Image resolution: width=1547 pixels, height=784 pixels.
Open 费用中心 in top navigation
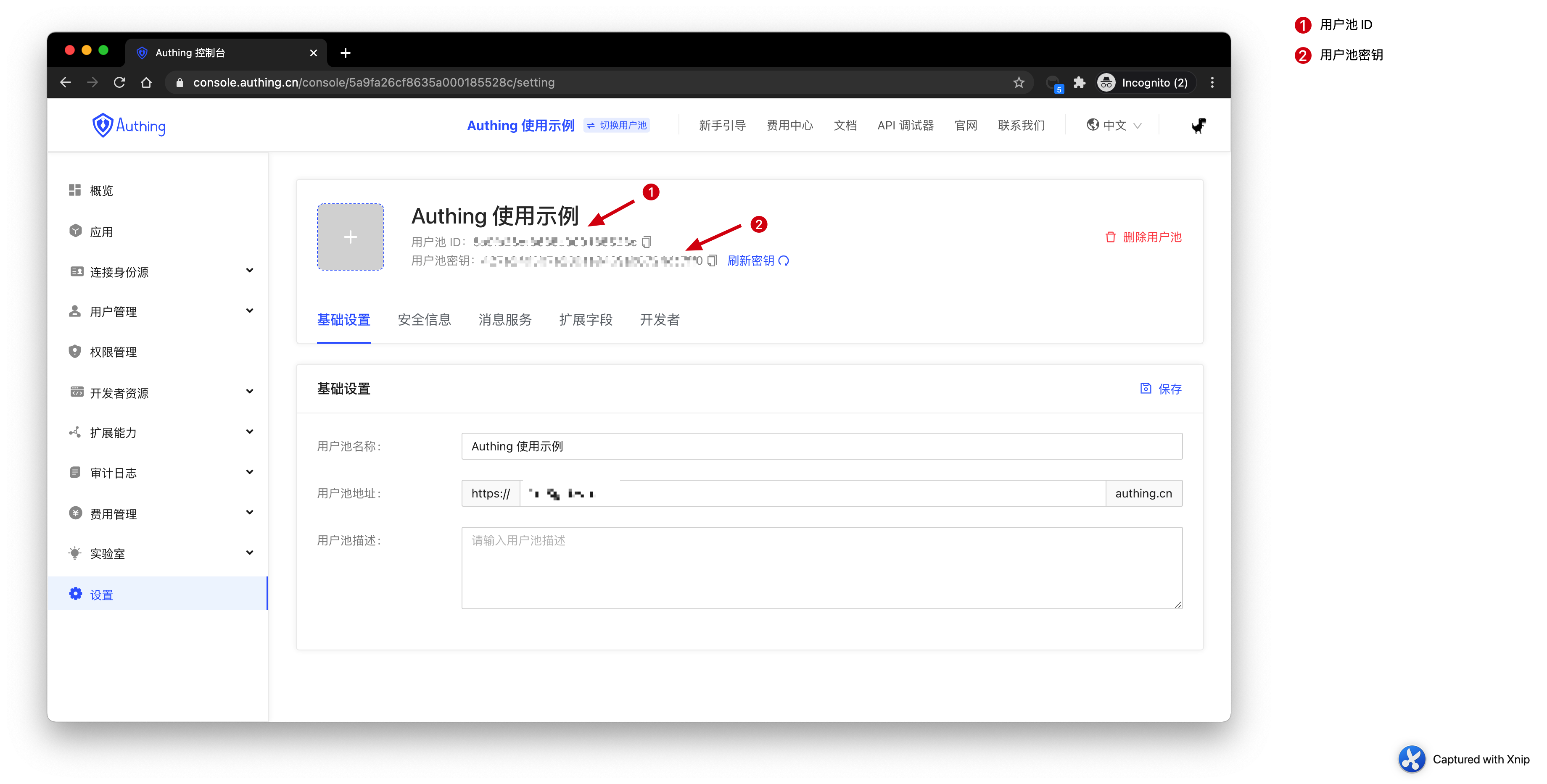[790, 126]
